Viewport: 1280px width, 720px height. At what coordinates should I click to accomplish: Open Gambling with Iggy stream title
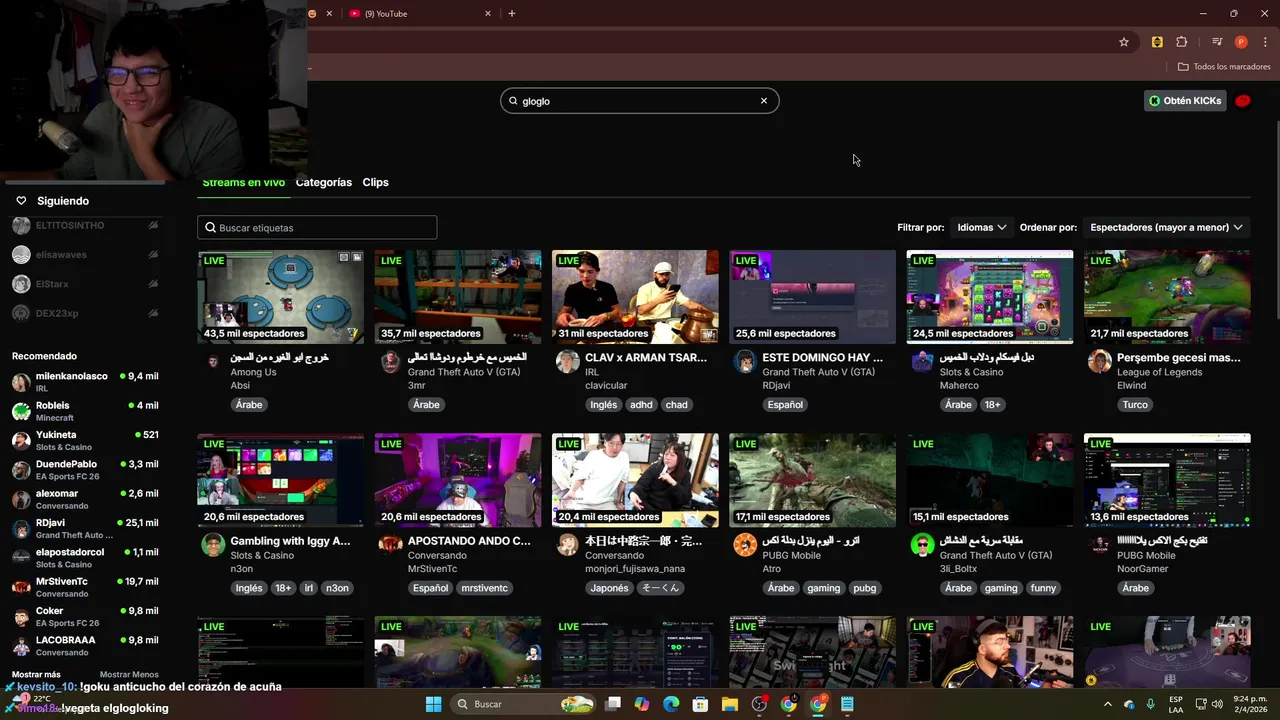coord(290,541)
